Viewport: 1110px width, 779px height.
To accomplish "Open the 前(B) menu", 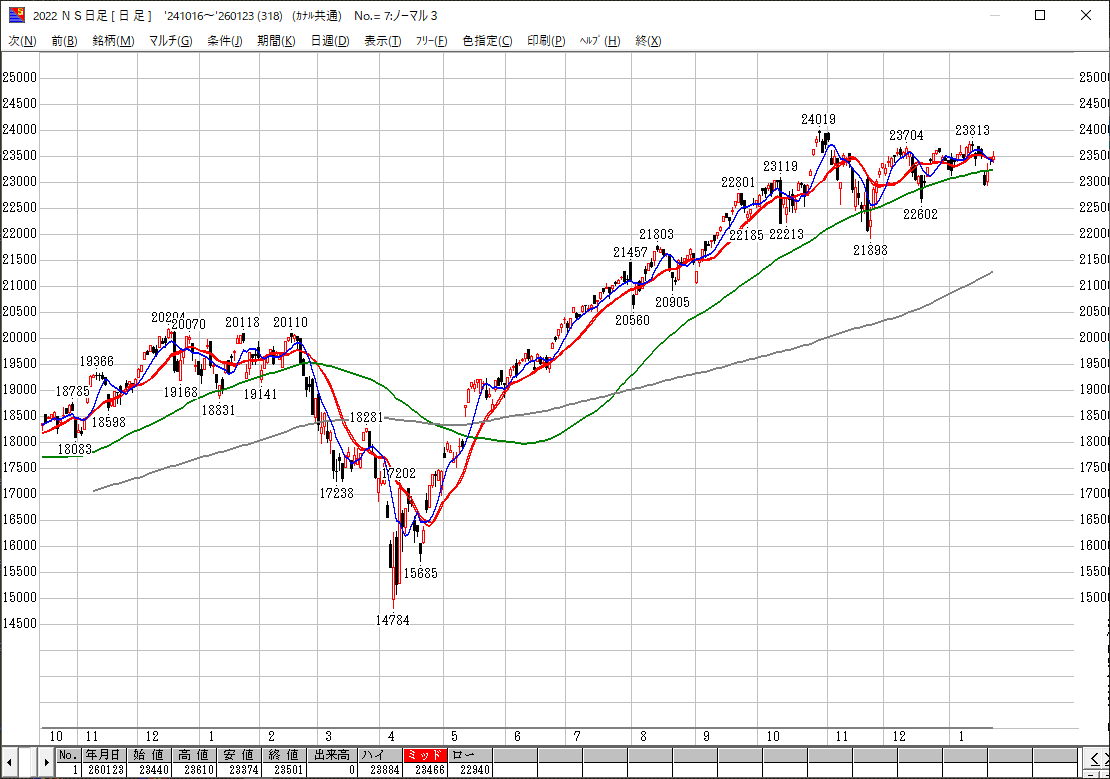I will pos(64,41).
